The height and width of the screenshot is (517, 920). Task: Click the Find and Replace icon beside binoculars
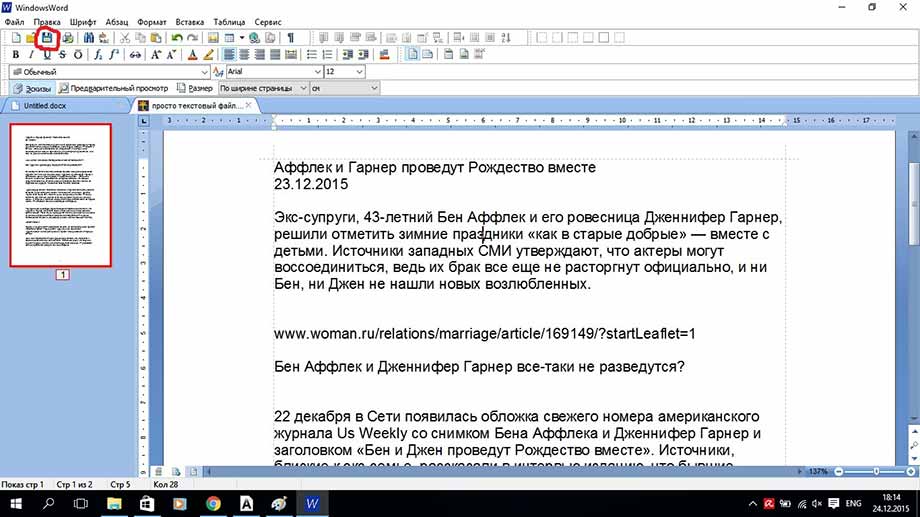pyautogui.click(x=104, y=38)
